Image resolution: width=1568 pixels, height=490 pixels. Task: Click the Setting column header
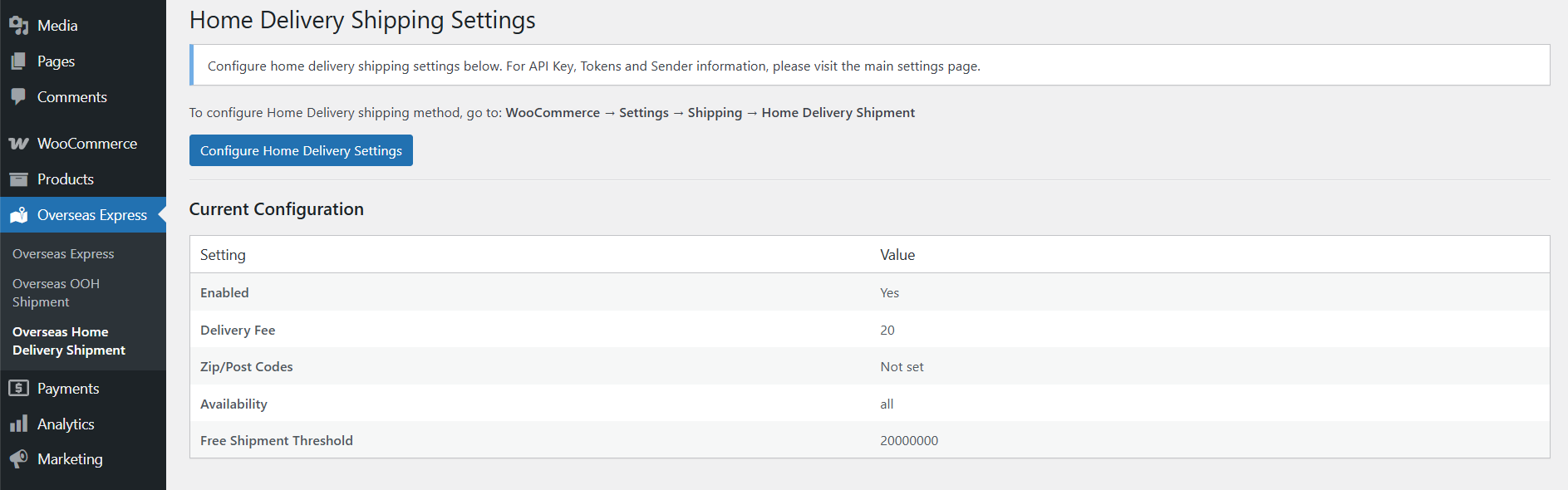tap(222, 254)
